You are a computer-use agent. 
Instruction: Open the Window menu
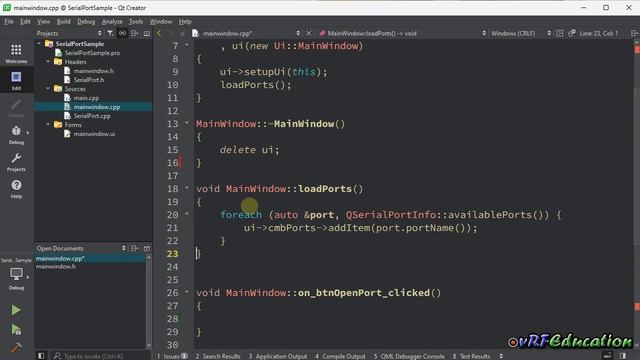(x=161, y=21)
